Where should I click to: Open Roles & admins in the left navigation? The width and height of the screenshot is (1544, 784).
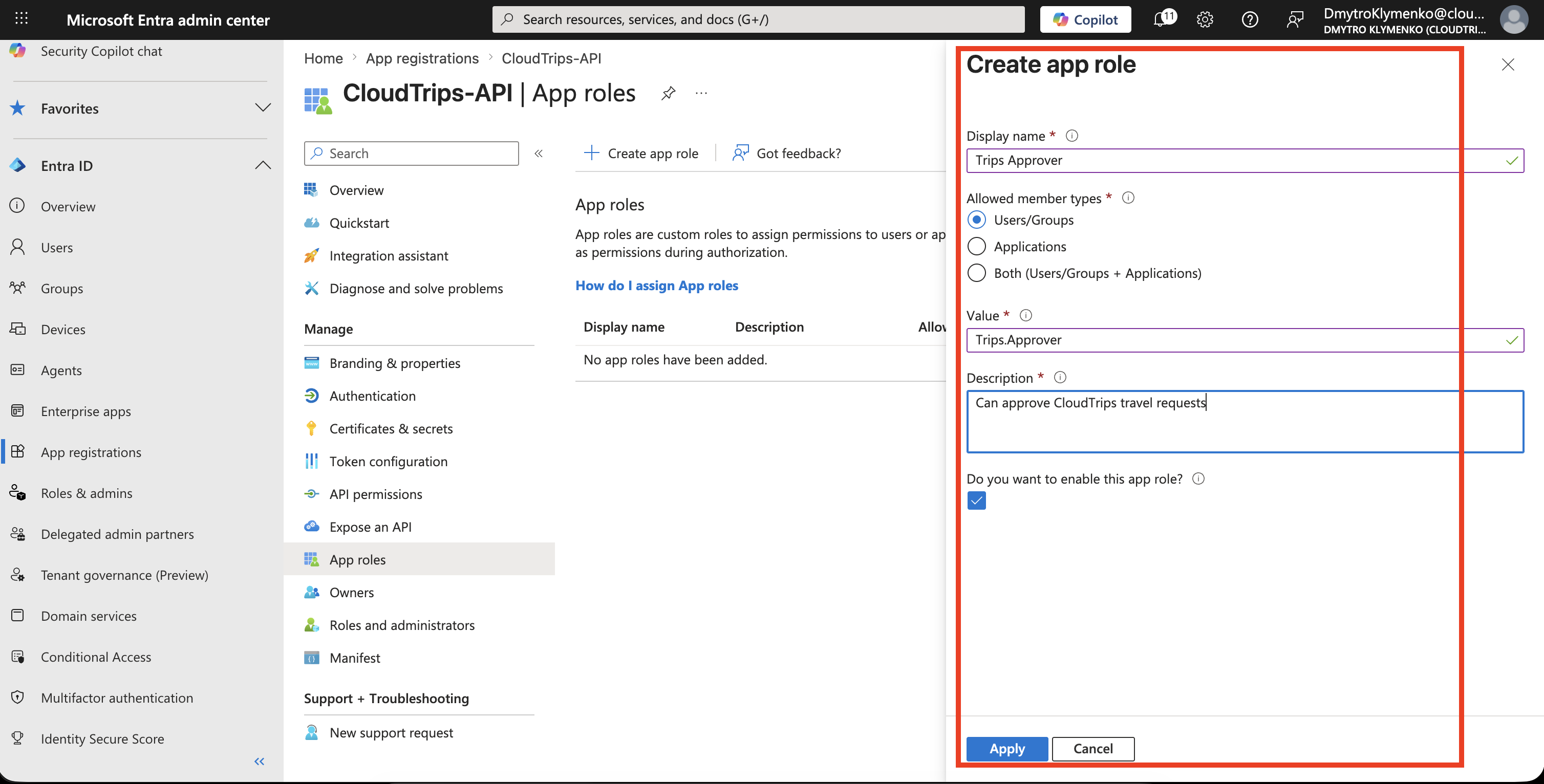(87, 493)
